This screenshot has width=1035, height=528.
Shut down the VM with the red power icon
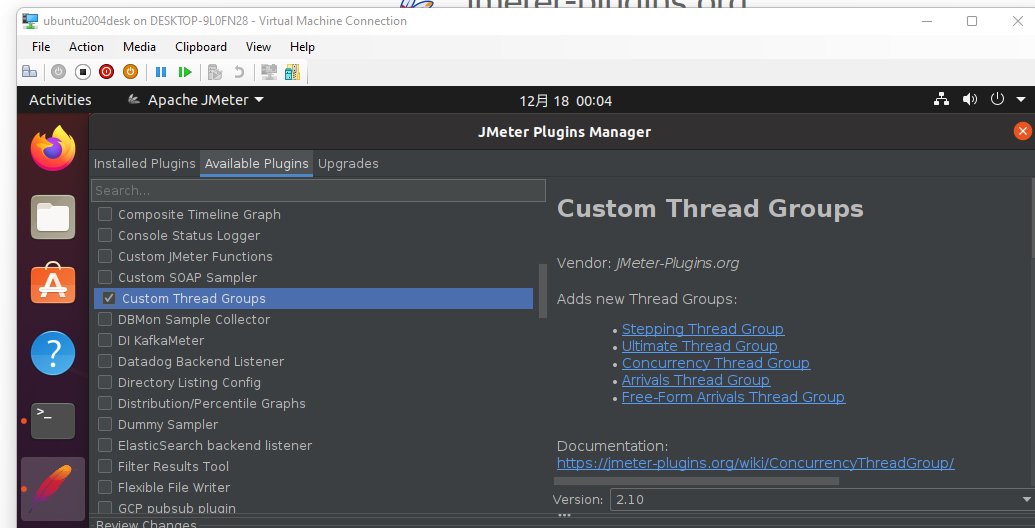click(106, 72)
